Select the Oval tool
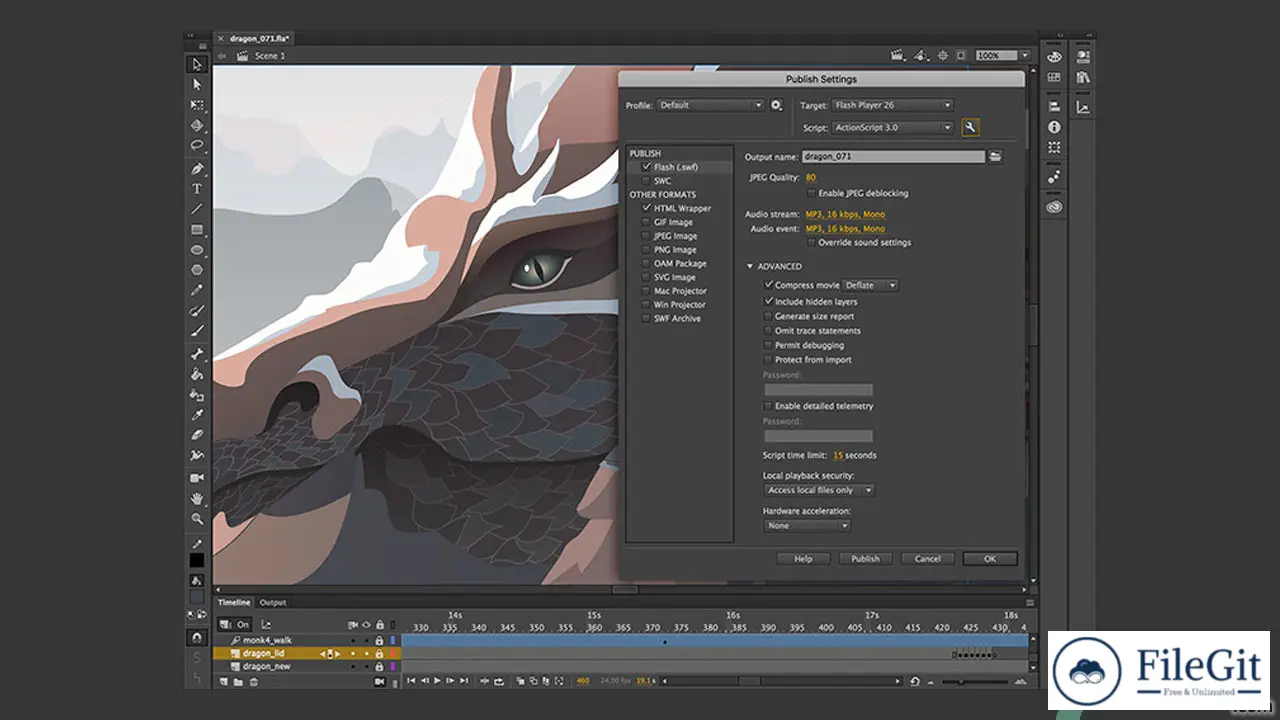Screen dimensions: 1280x720 coord(197,250)
